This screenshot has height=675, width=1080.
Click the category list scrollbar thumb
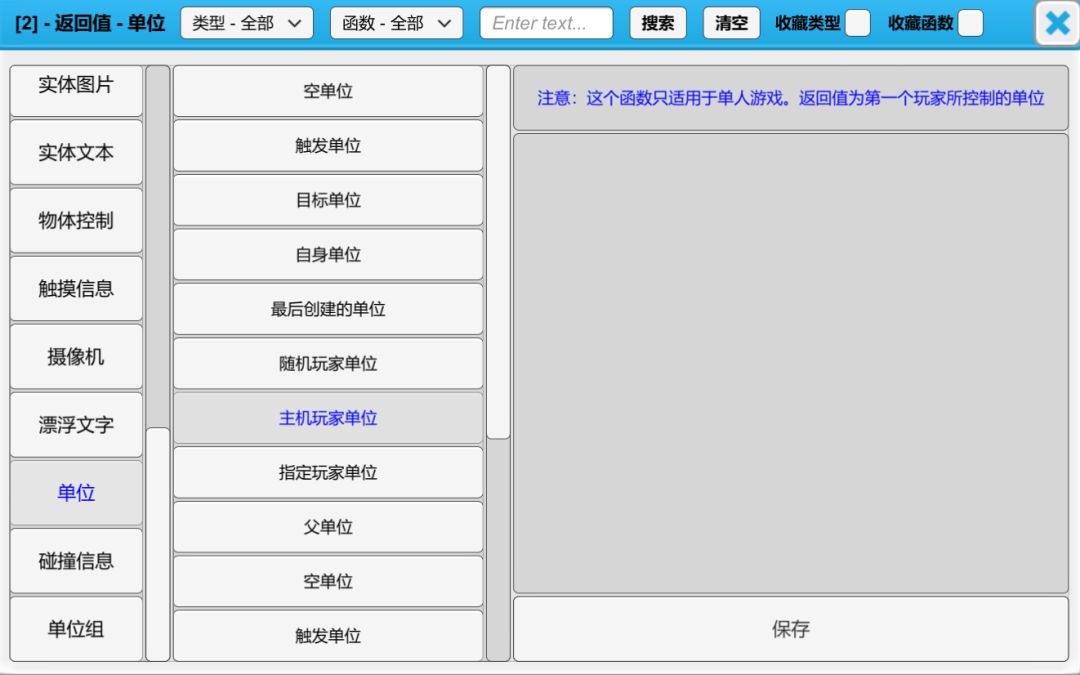tap(158, 543)
